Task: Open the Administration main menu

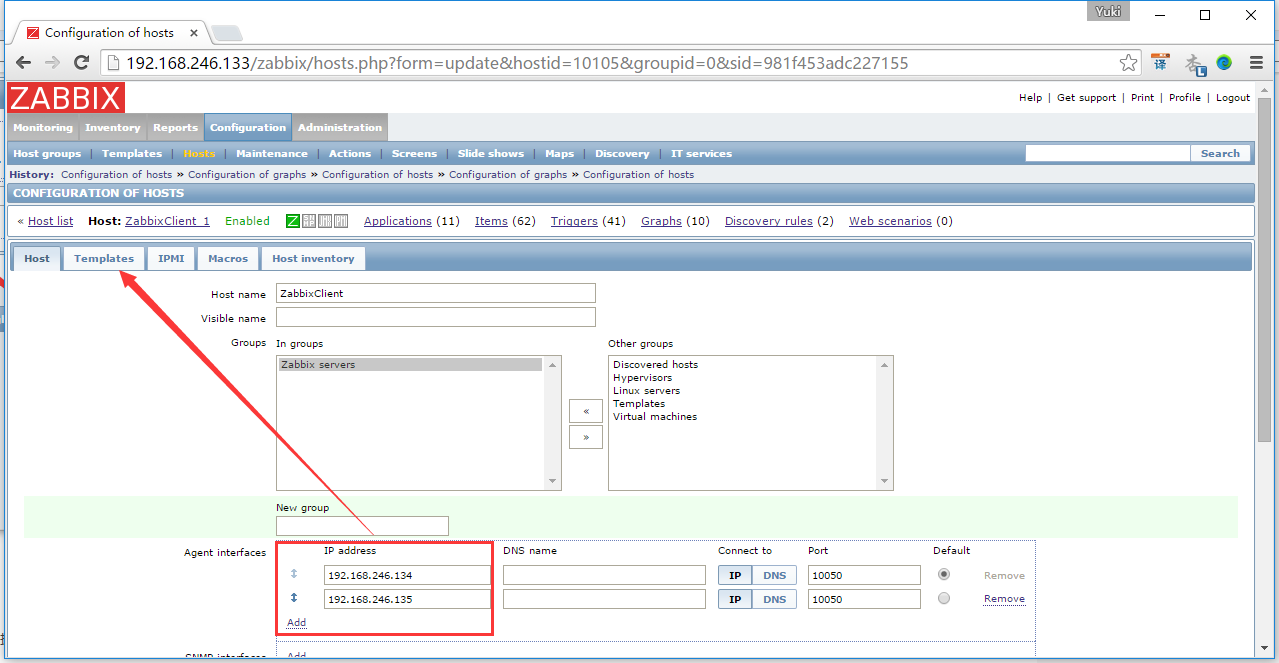Action: 340,128
